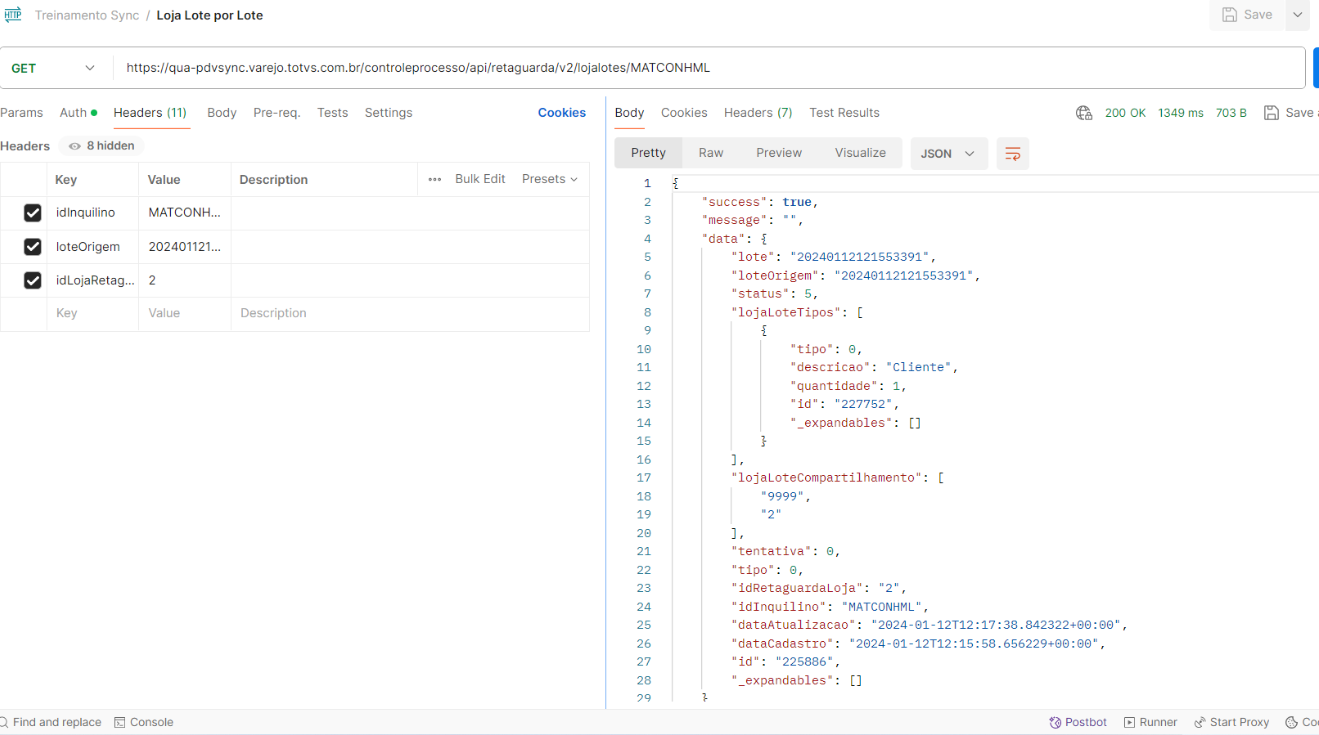Click the wrap lines icon in response toolbar
Image resolution: width=1319 pixels, height=735 pixels.
pos(1012,153)
